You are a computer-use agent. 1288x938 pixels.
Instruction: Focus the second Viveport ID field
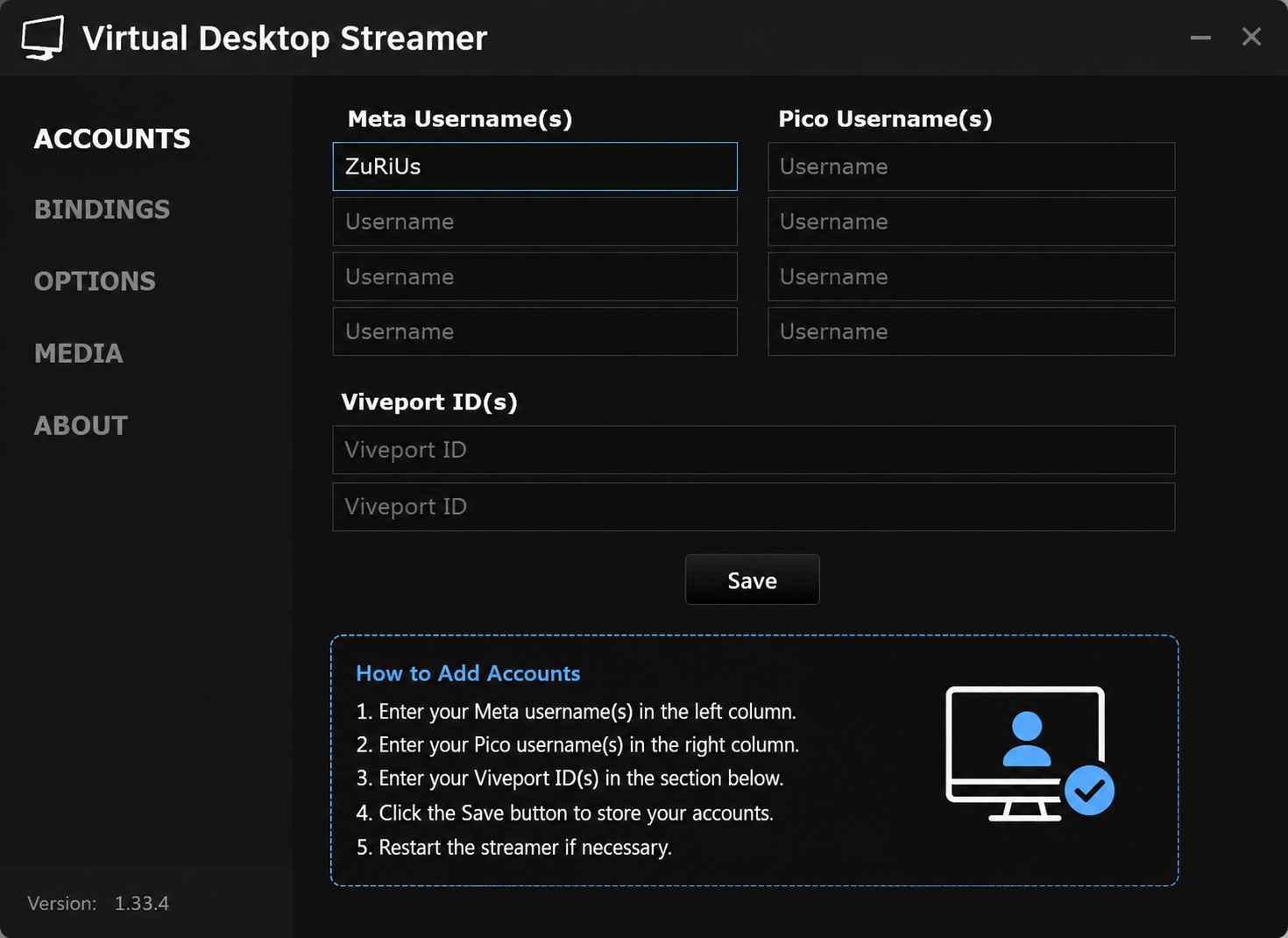pyautogui.click(x=754, y=507)
